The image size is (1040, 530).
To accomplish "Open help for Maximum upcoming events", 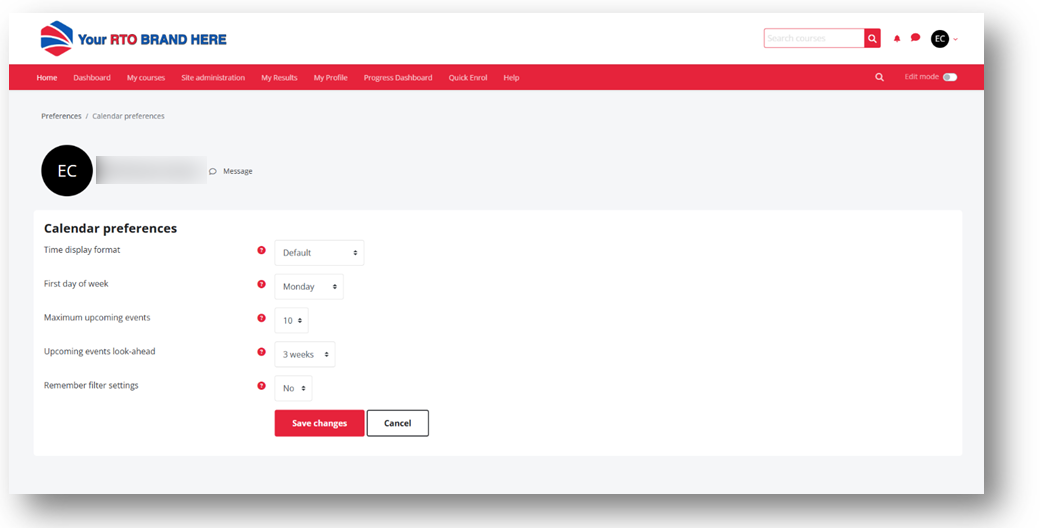I will tap(262, 318).
